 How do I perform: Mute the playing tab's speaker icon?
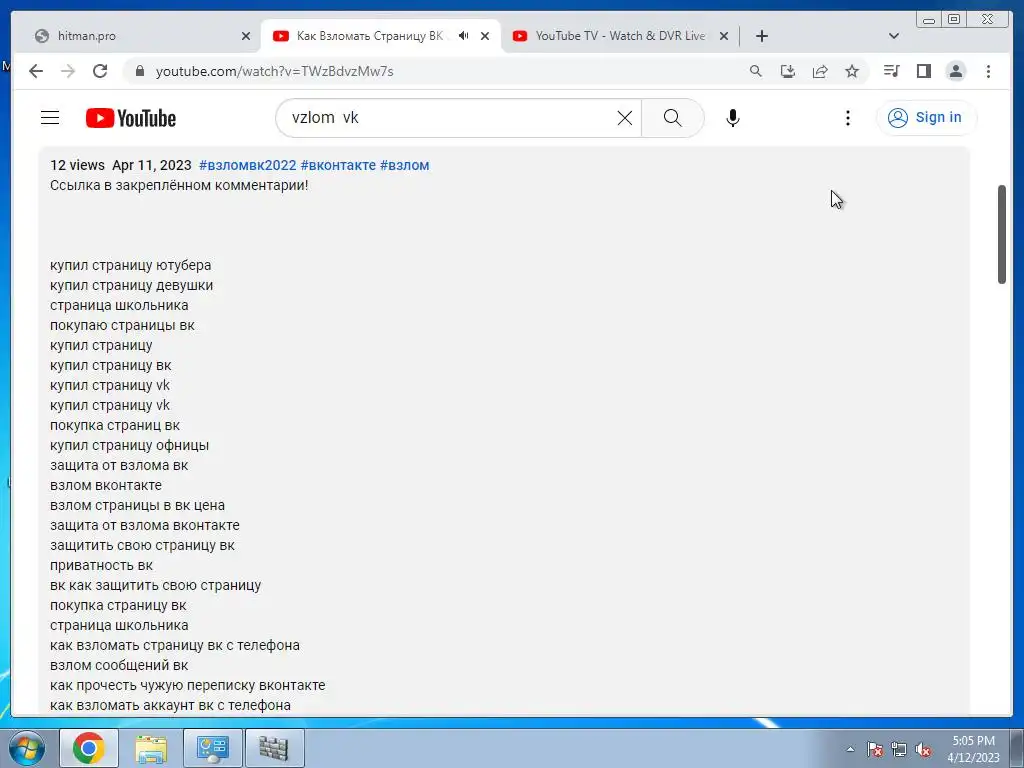tap(464, 36)
